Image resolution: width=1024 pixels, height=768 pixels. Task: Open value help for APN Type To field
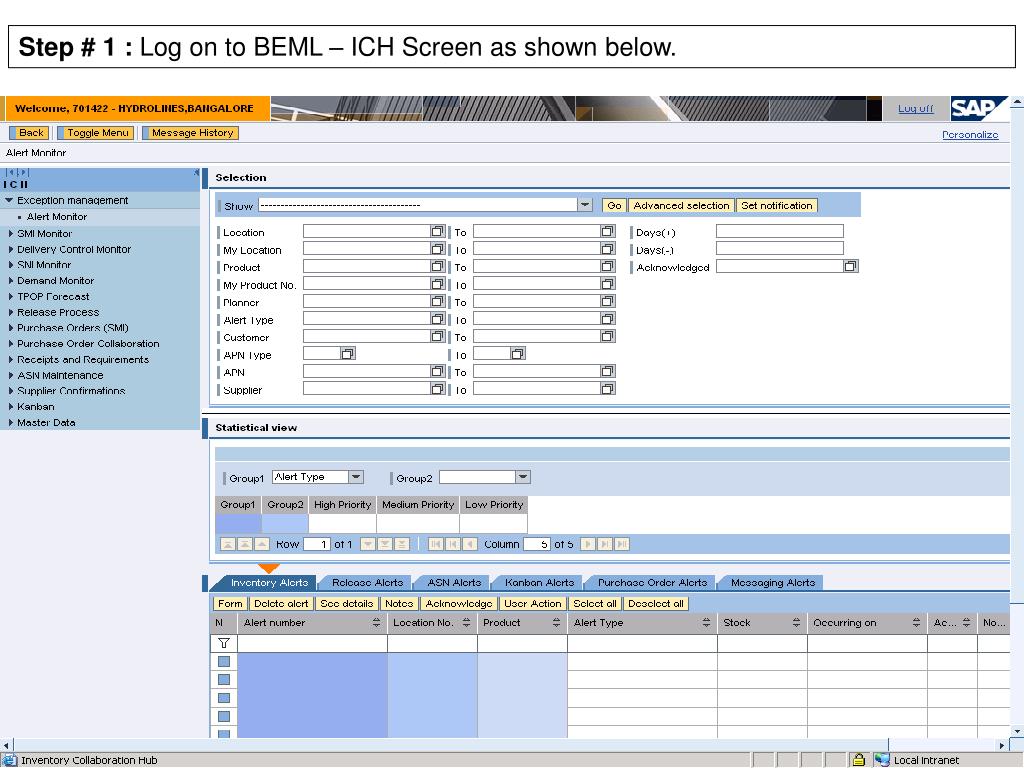click(x=517, y=353)
